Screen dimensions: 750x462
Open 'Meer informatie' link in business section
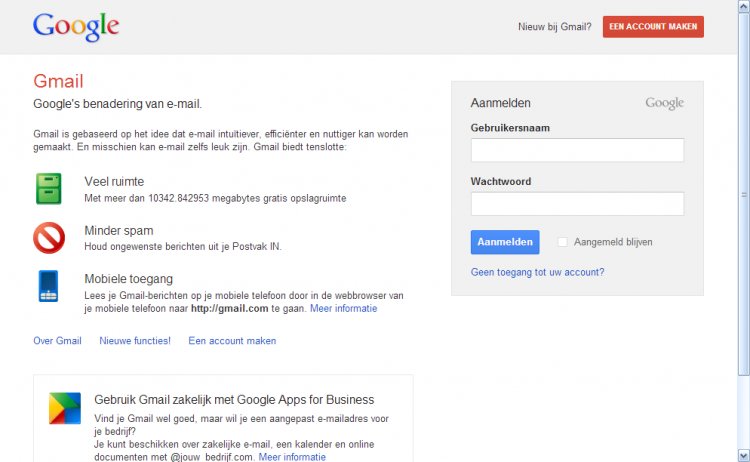coord(292,457)
